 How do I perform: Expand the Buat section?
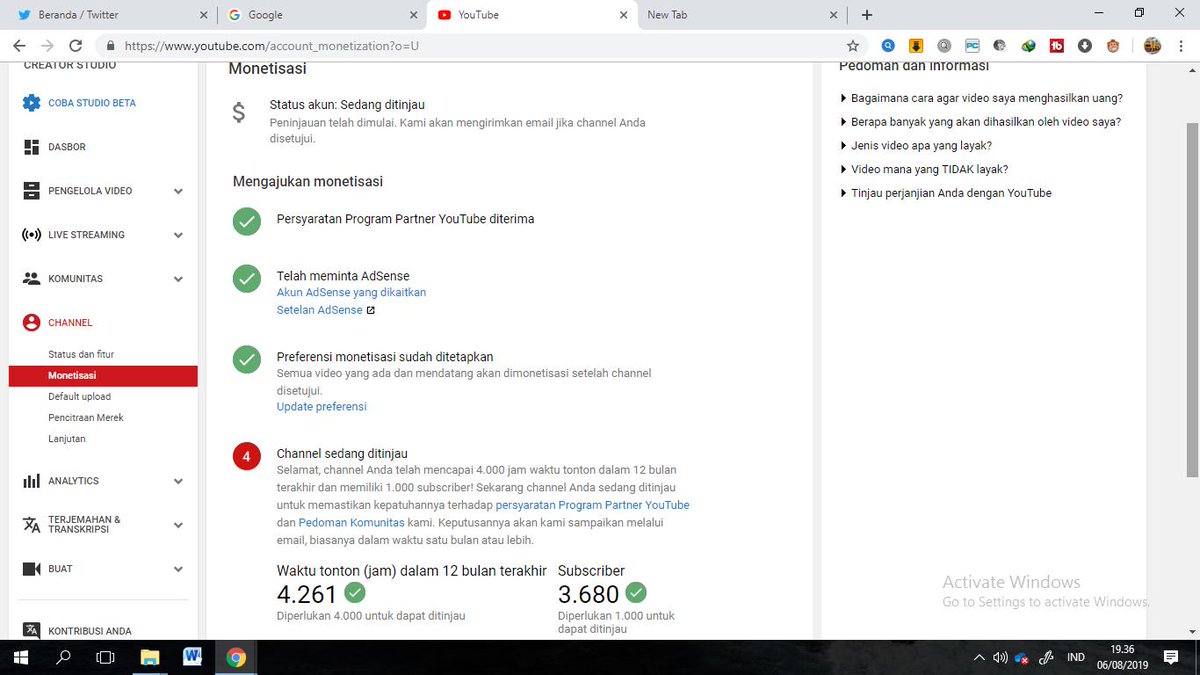178,569
